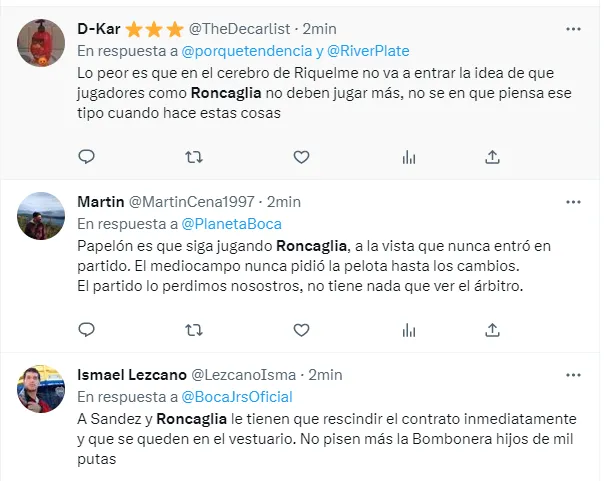Open more options on Ismael Lezcano's tweet
This screenshot has width=611, height=481.
tap(573, 375)
